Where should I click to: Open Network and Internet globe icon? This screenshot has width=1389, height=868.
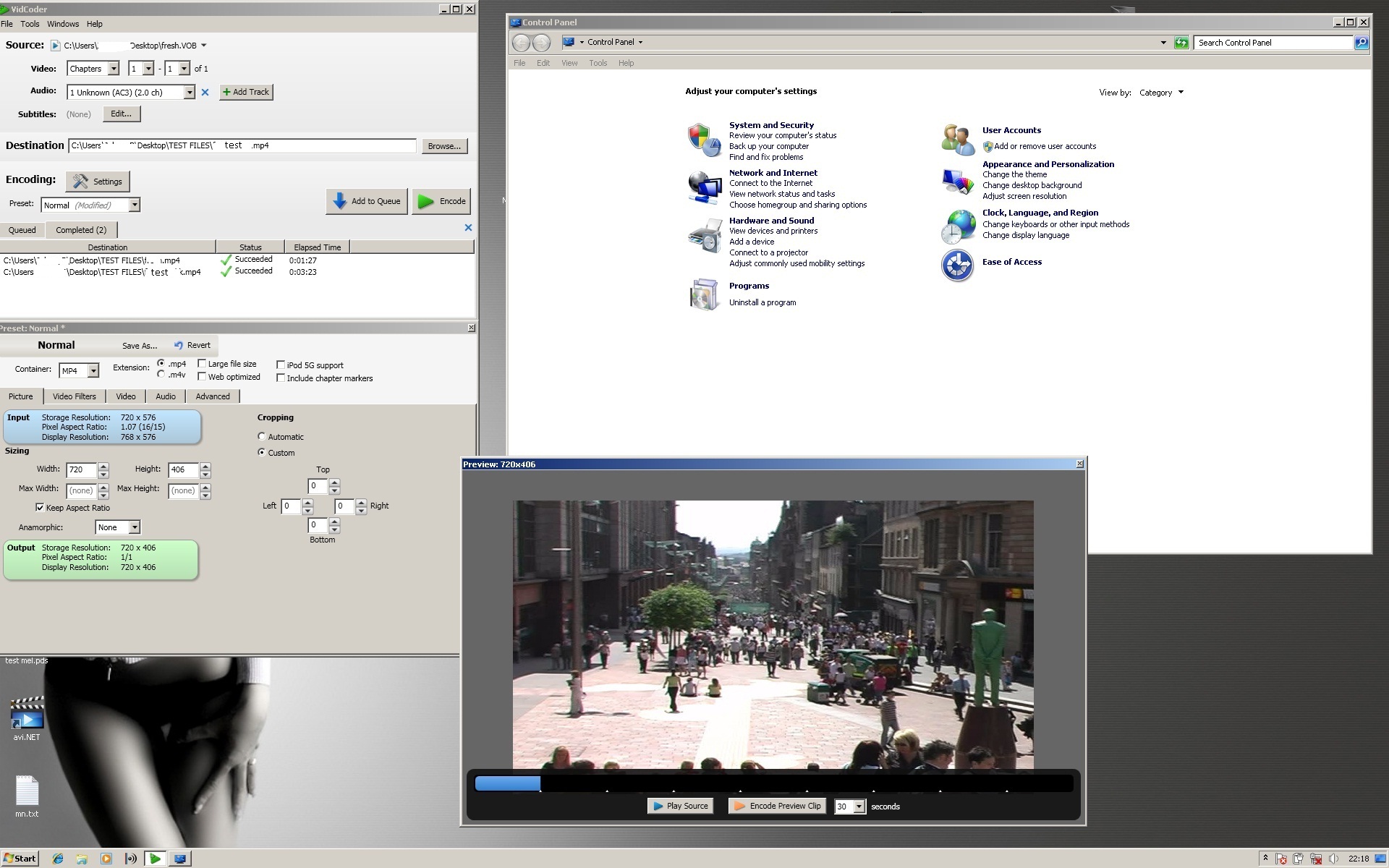[x=704, y=187]
